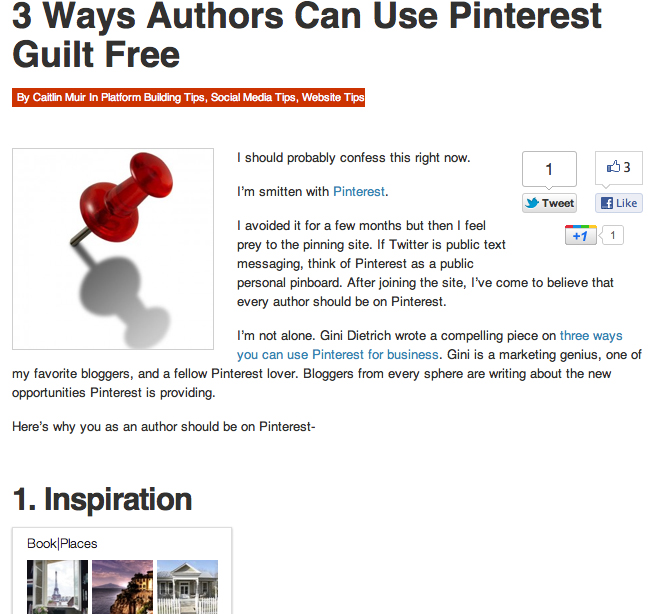Click the Google +1 button
Viewport: 653px width, 614px height.
pyautogui.click(x=581, y=236)
